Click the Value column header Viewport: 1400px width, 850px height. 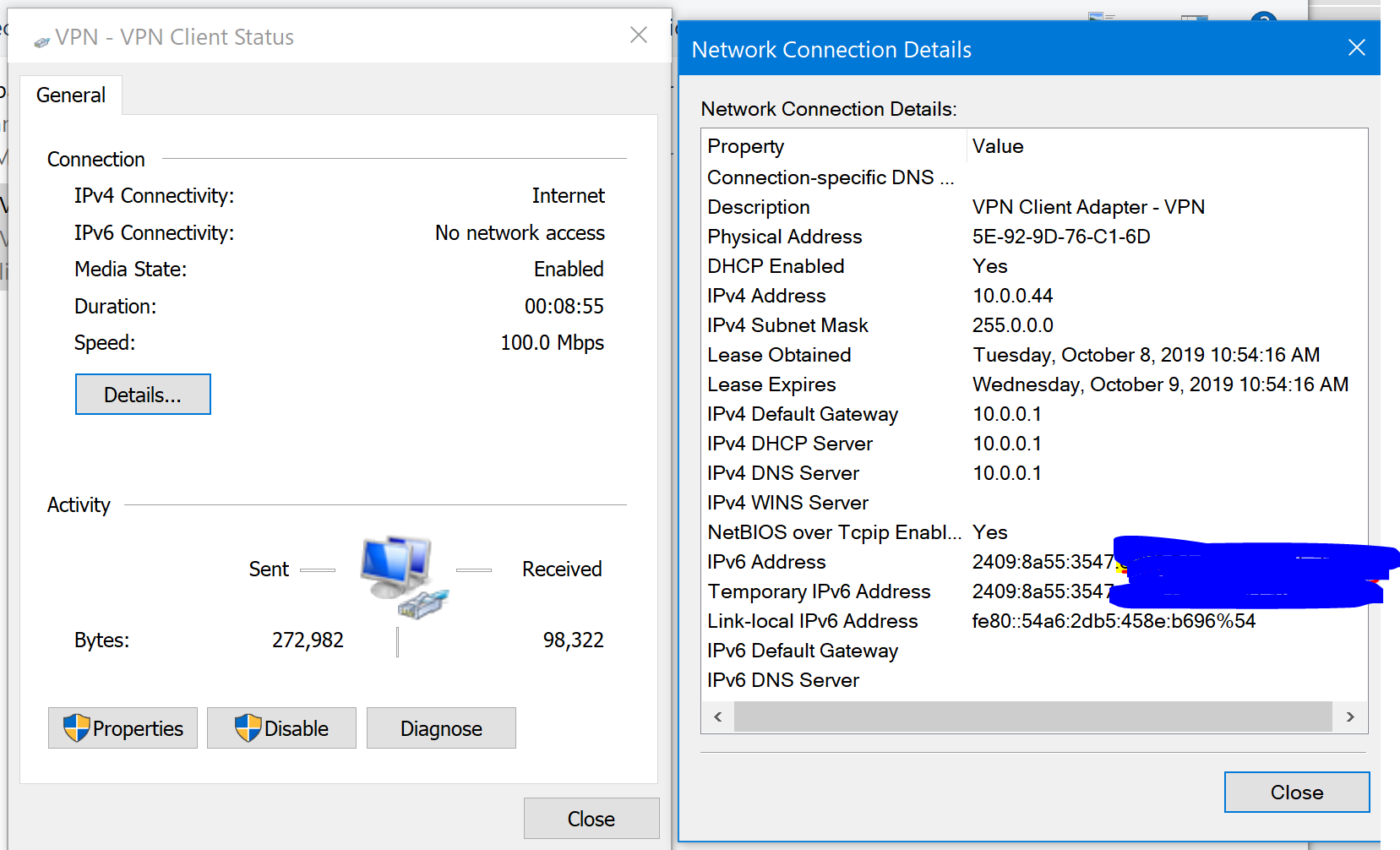[997, 146]
